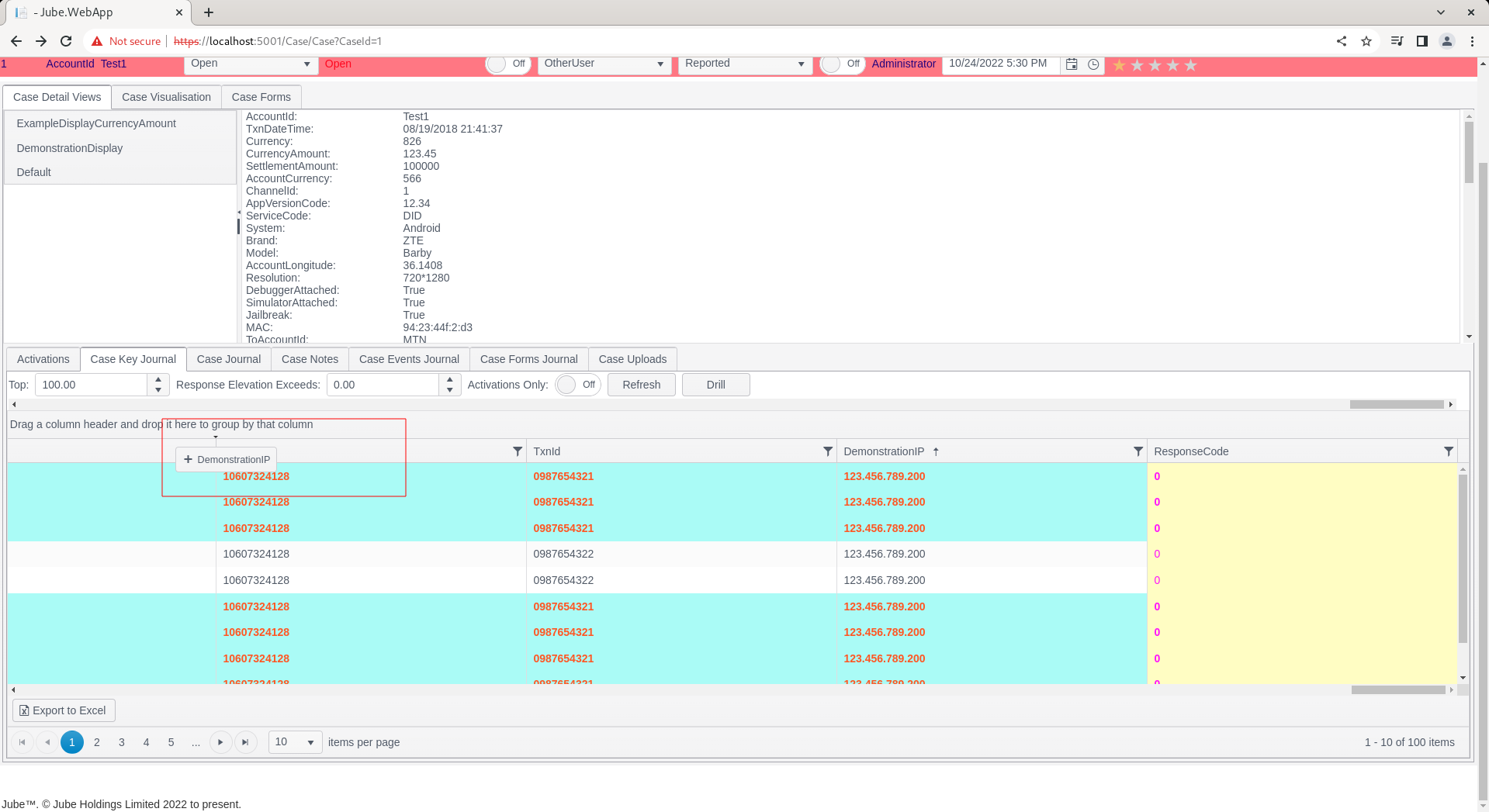The image size is (1489, 812).
Task: Set rating to fourth star
Action: tap(1172, 65)
